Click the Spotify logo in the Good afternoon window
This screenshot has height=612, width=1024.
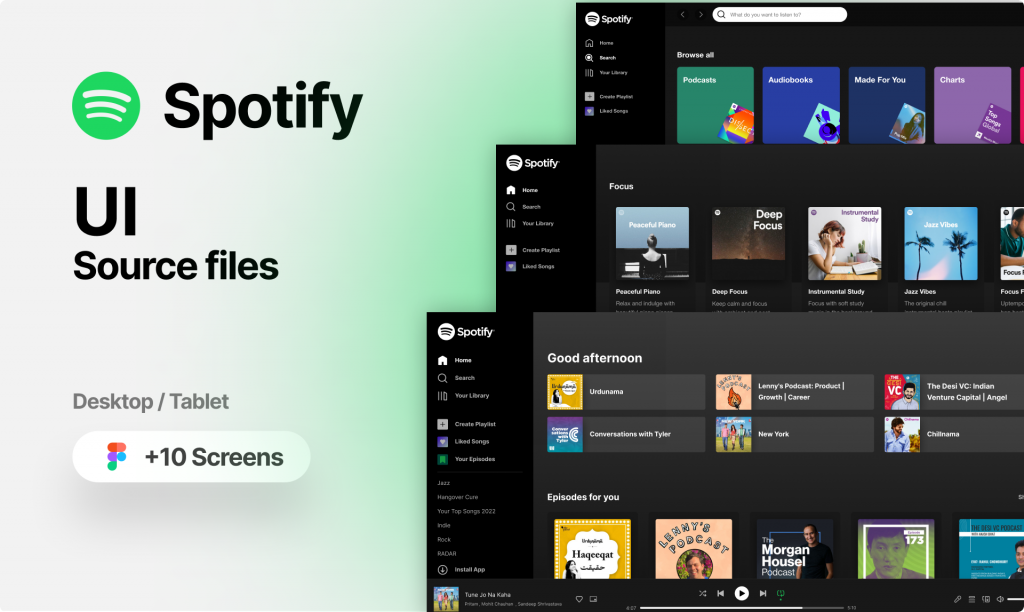point(466,332)
